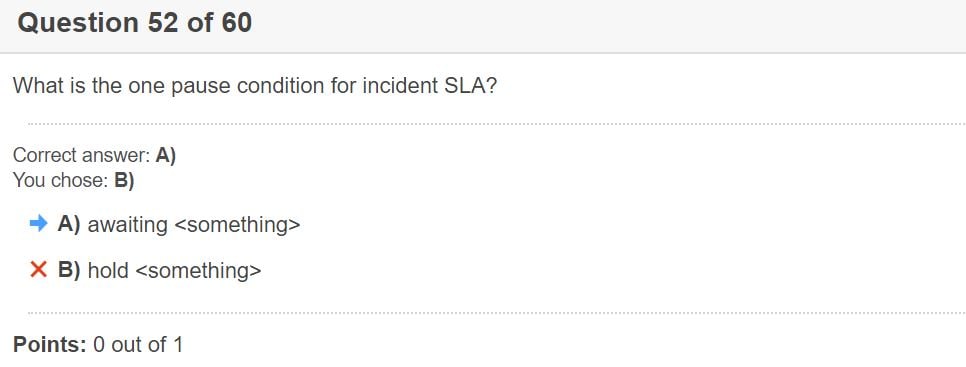Click the "Question 52 of 60" heading

pos(134,23)
